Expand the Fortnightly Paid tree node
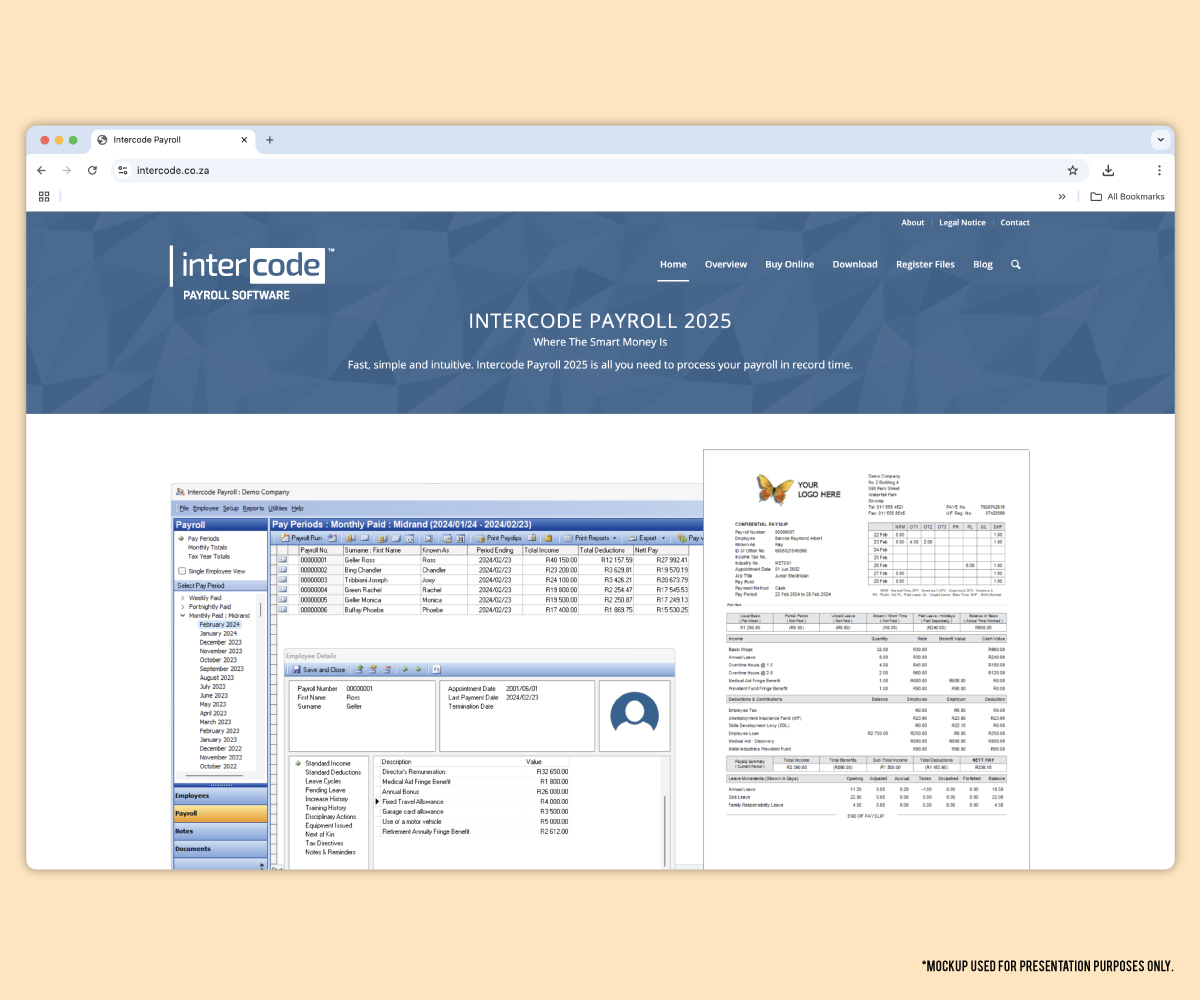This screenshot has height=1000, width=1200. (x=182, y=607)
